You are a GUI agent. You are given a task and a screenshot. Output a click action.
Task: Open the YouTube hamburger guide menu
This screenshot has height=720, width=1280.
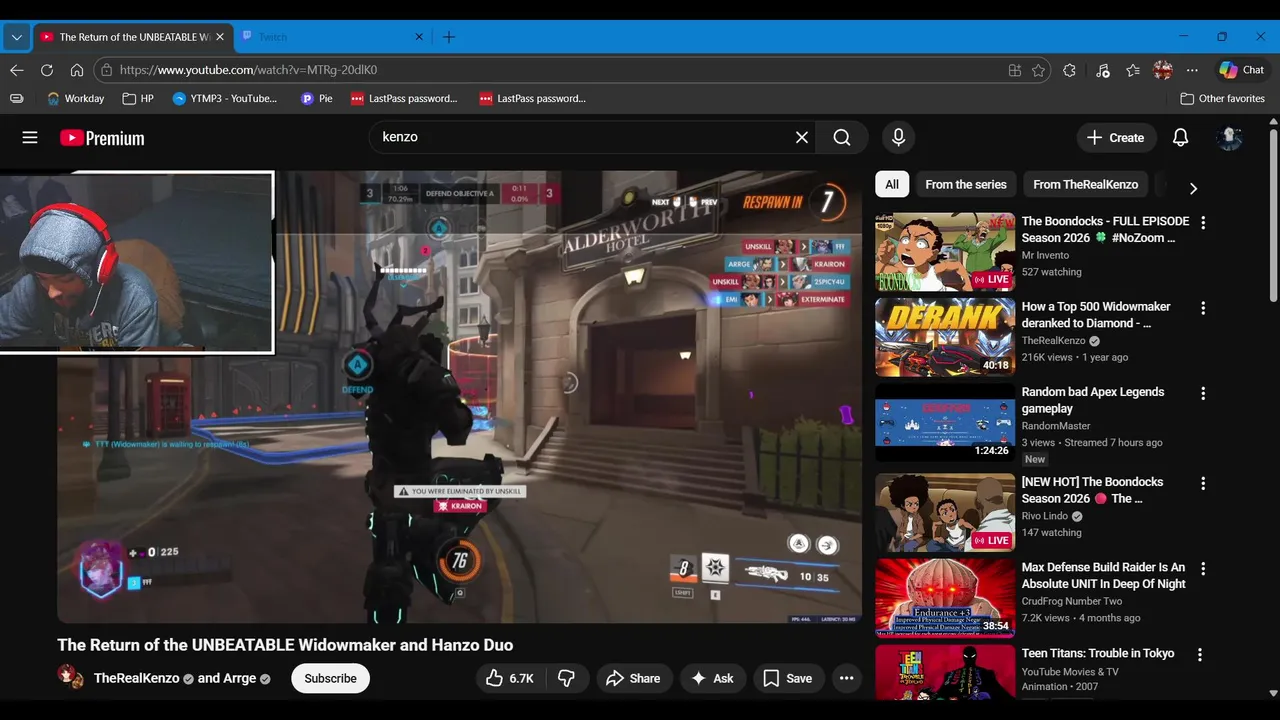click(x=30, y=138)
